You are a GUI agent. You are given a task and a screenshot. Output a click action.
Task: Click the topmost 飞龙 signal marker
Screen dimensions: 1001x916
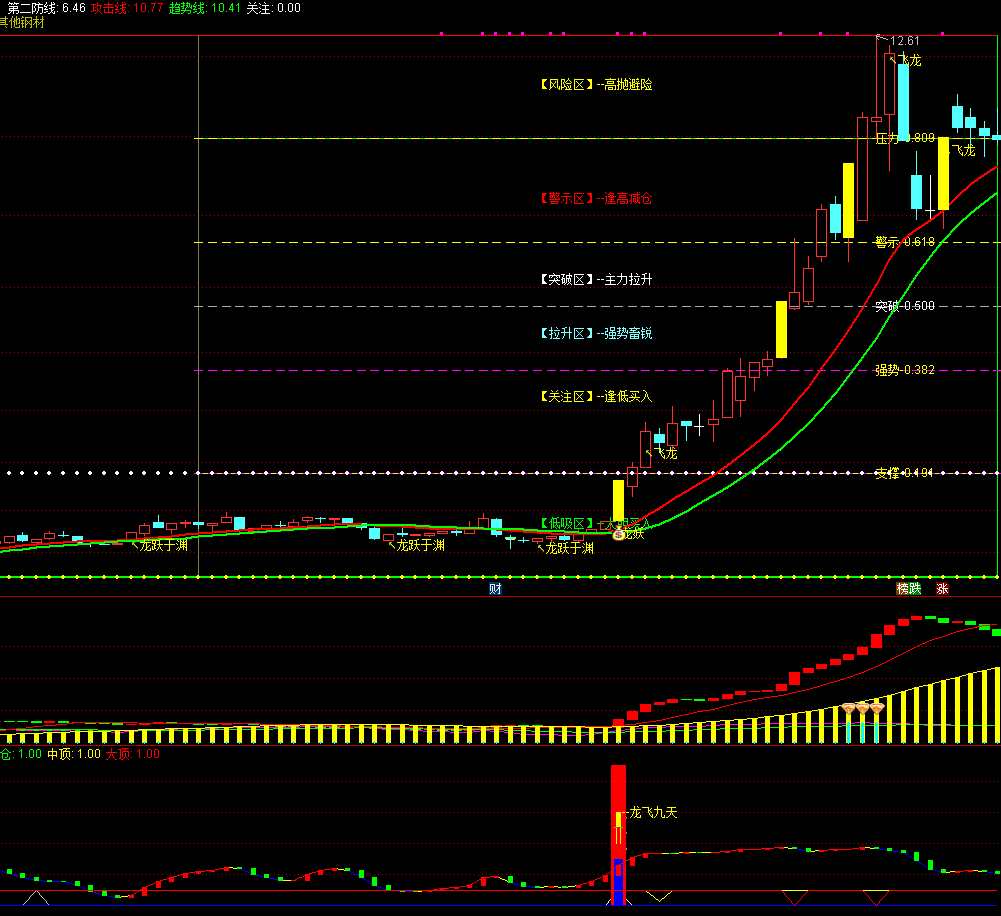(x=908, y=60)
